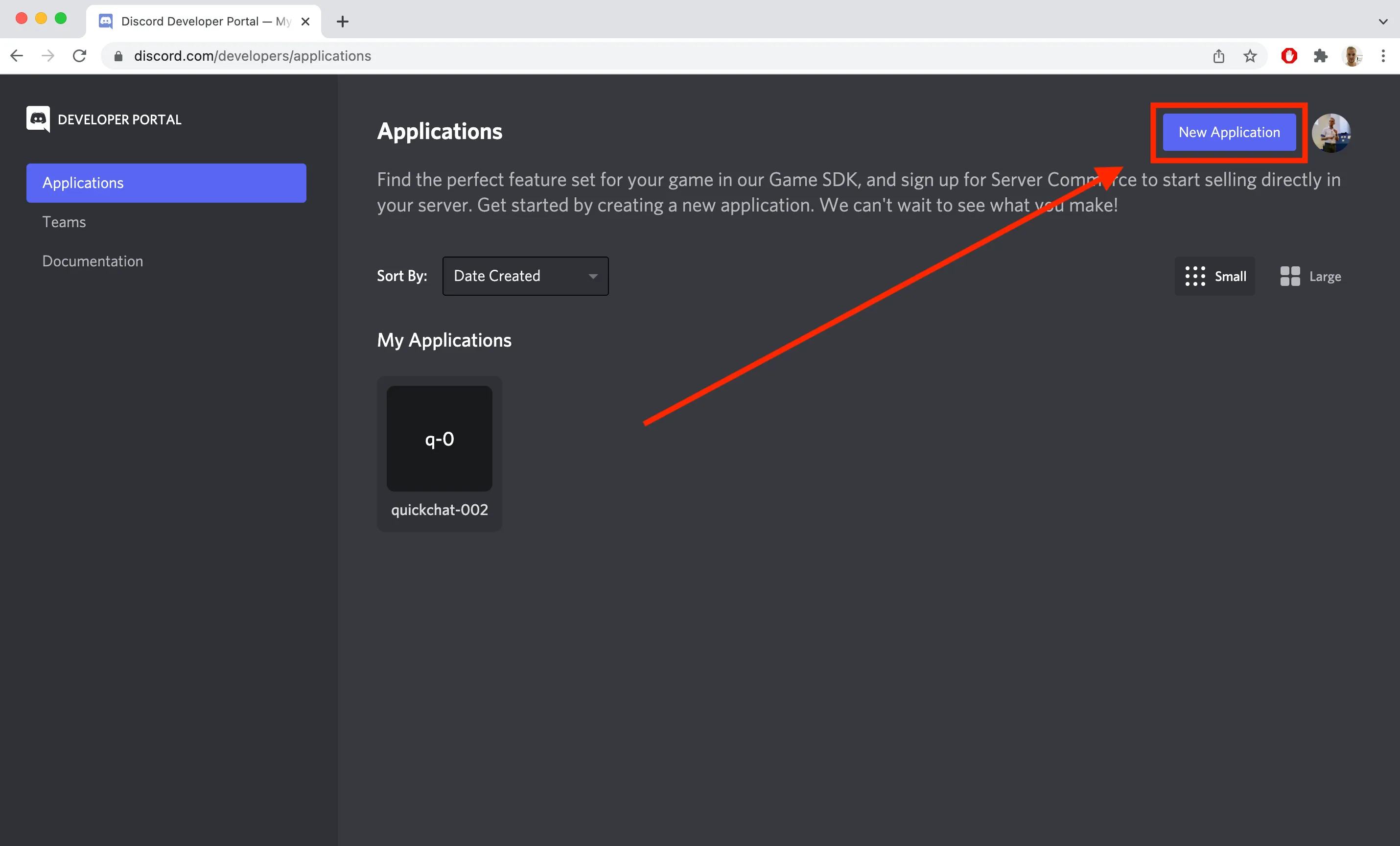Screen dimensions: 1400x846
Task: Click the New Application button
Action: [x=1229, y=132]
